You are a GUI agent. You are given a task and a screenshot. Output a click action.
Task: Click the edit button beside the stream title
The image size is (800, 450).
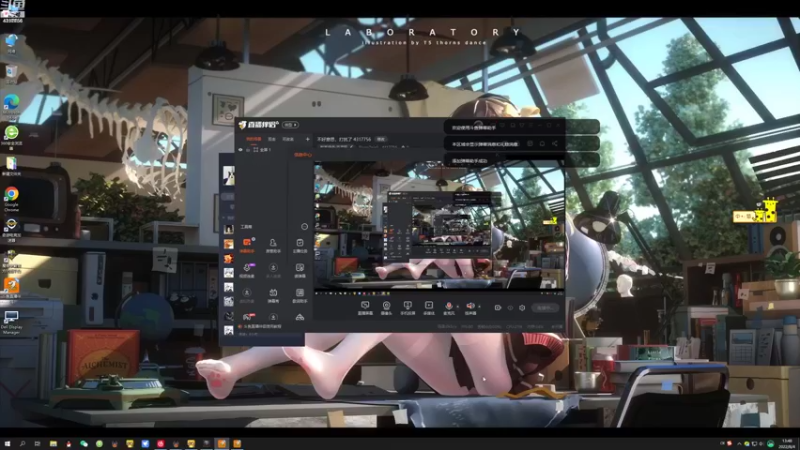click(x=381, y=139)
